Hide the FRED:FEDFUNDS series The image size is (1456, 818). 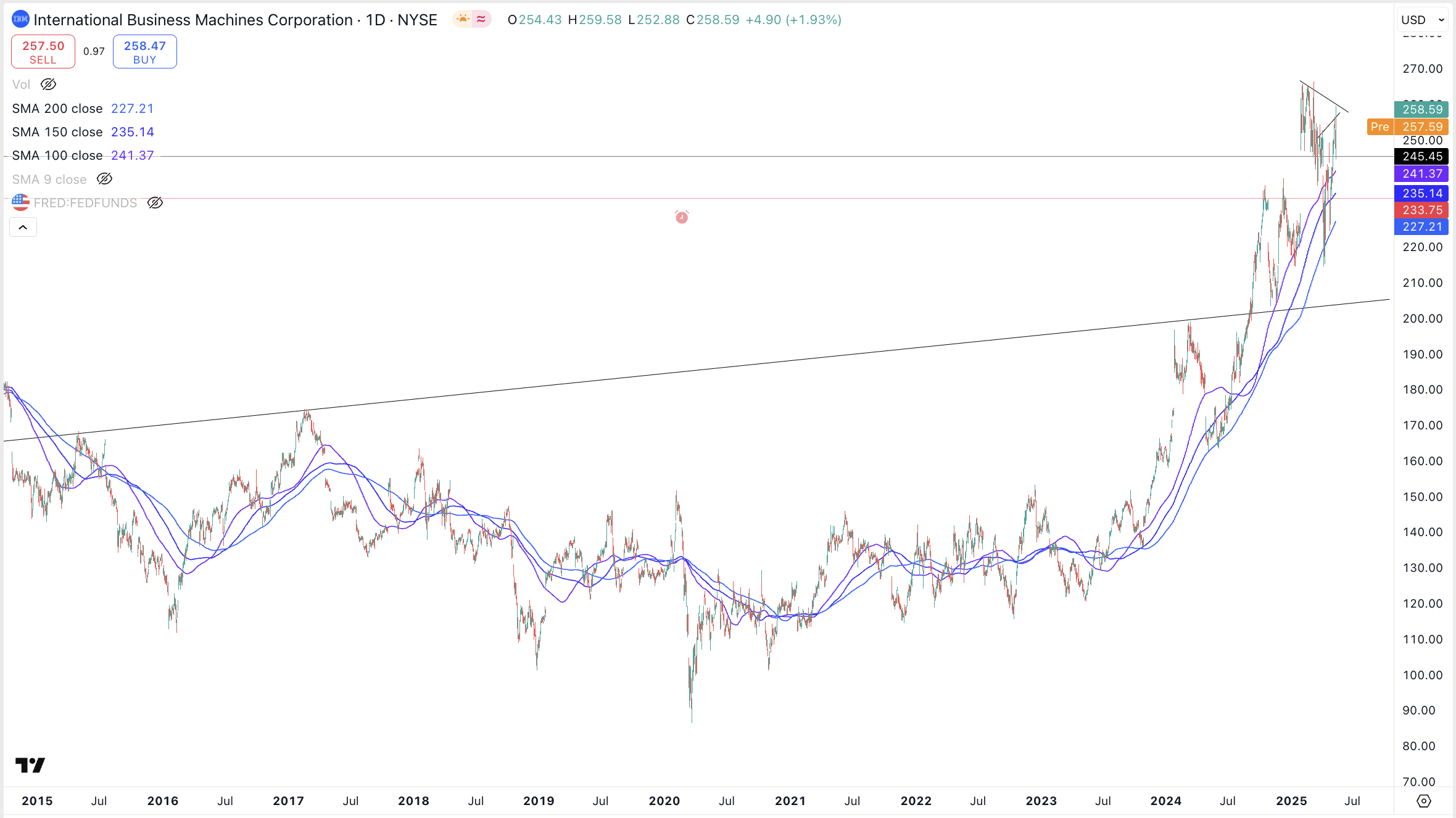(x=155, y=202)
